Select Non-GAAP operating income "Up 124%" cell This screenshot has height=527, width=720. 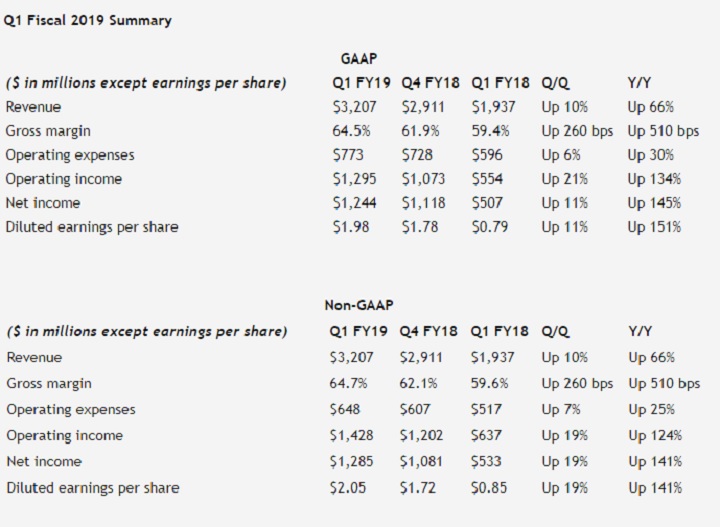[654, 435]
